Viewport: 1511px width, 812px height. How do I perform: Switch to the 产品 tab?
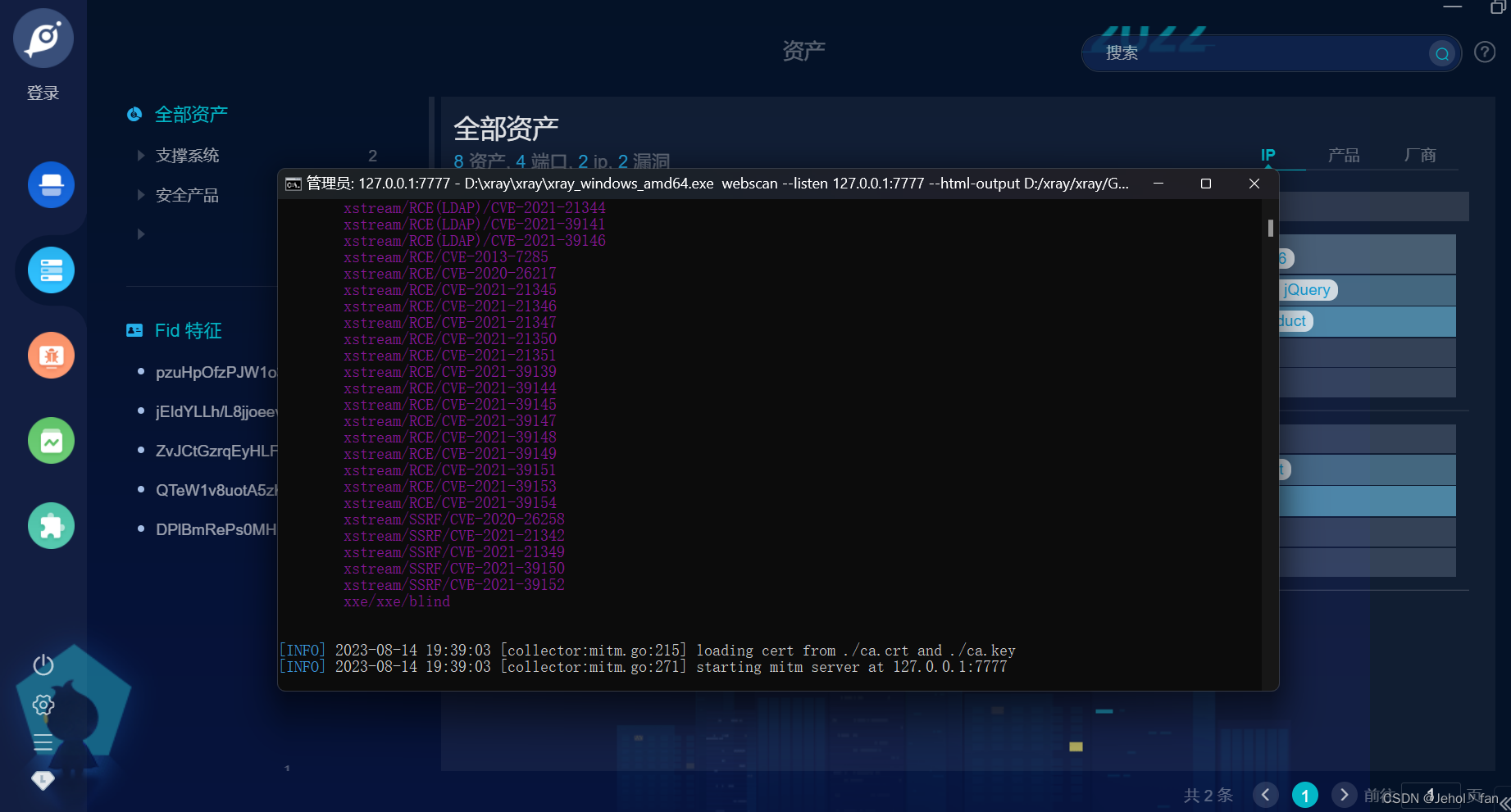click(1344, 155)
